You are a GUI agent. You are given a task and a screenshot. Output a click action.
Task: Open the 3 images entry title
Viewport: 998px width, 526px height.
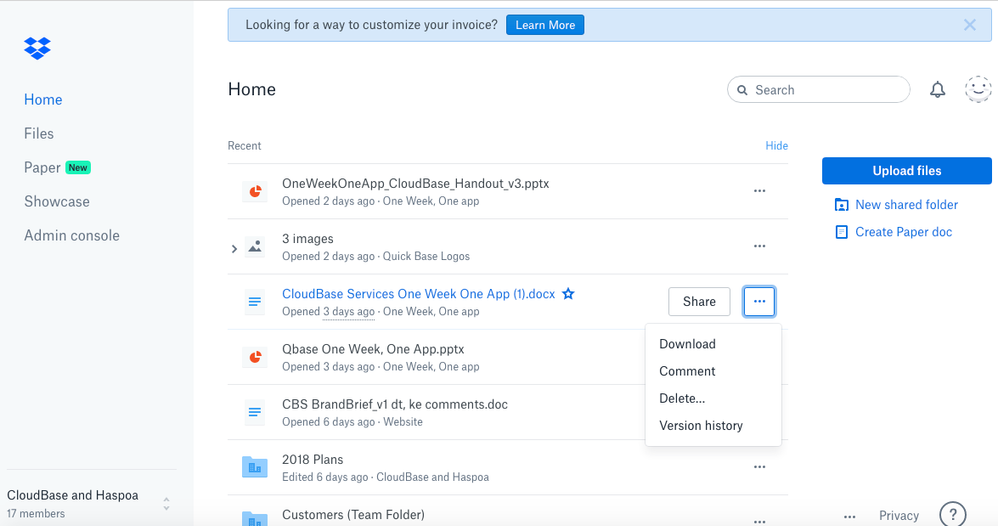(307, 239)
